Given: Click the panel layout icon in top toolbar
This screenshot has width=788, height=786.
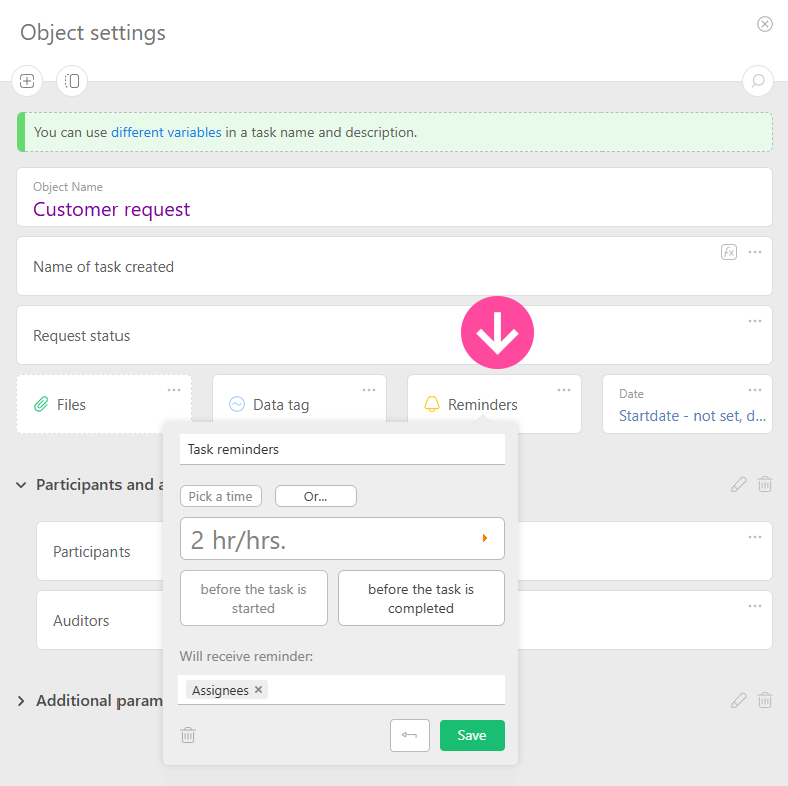Looking at the screenshot, I should [x=72, y=81].
